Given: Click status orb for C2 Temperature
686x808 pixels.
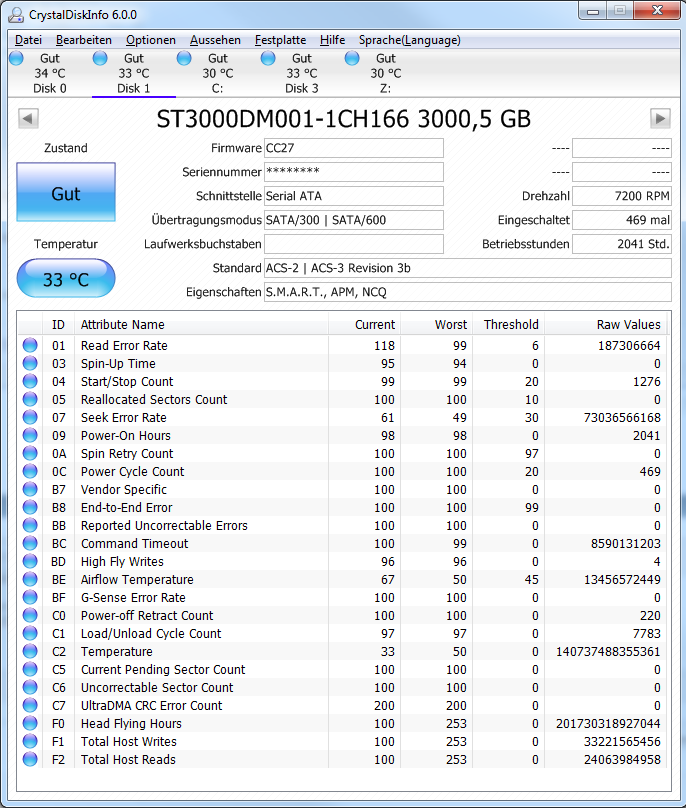Looking at the screenshot, I should coord(30,651).
